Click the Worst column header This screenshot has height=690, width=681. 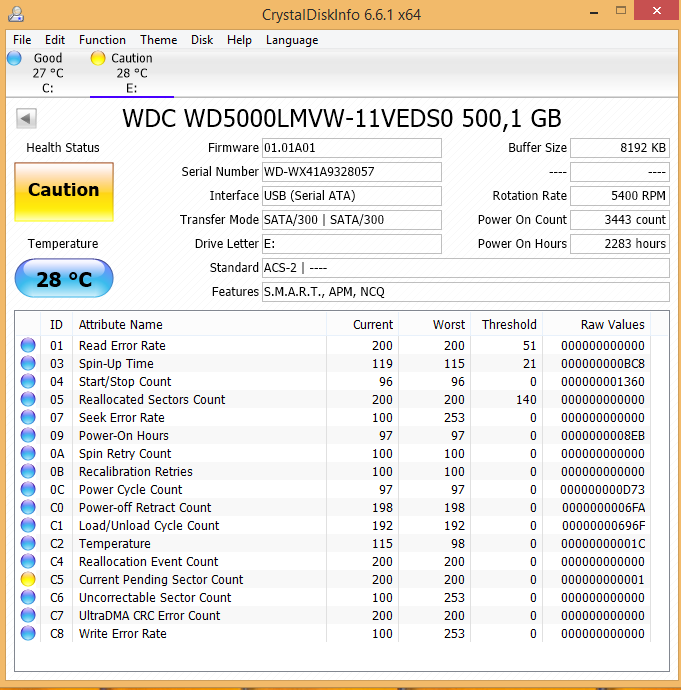pos(435,325)
